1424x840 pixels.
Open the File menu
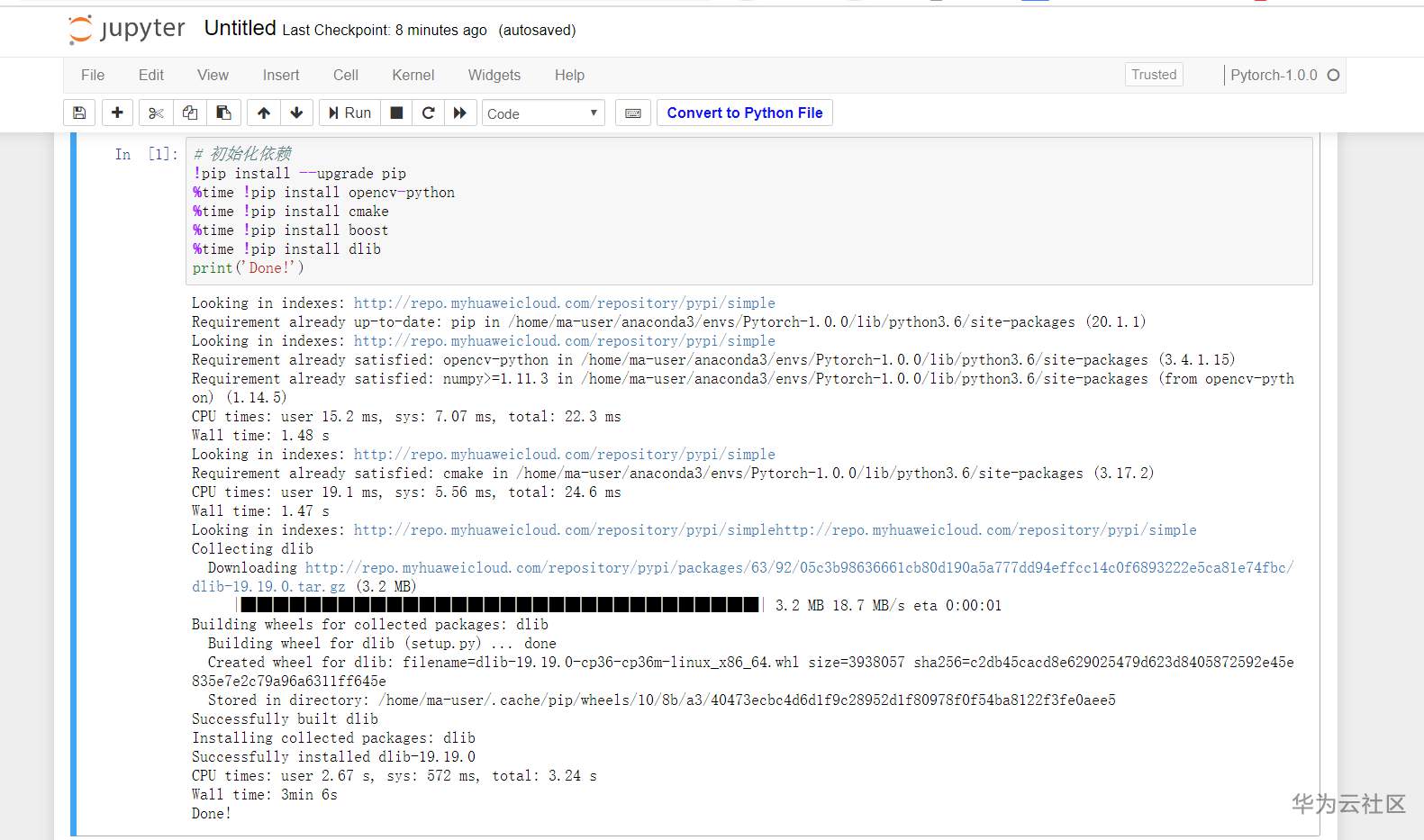tap(93, 75)
